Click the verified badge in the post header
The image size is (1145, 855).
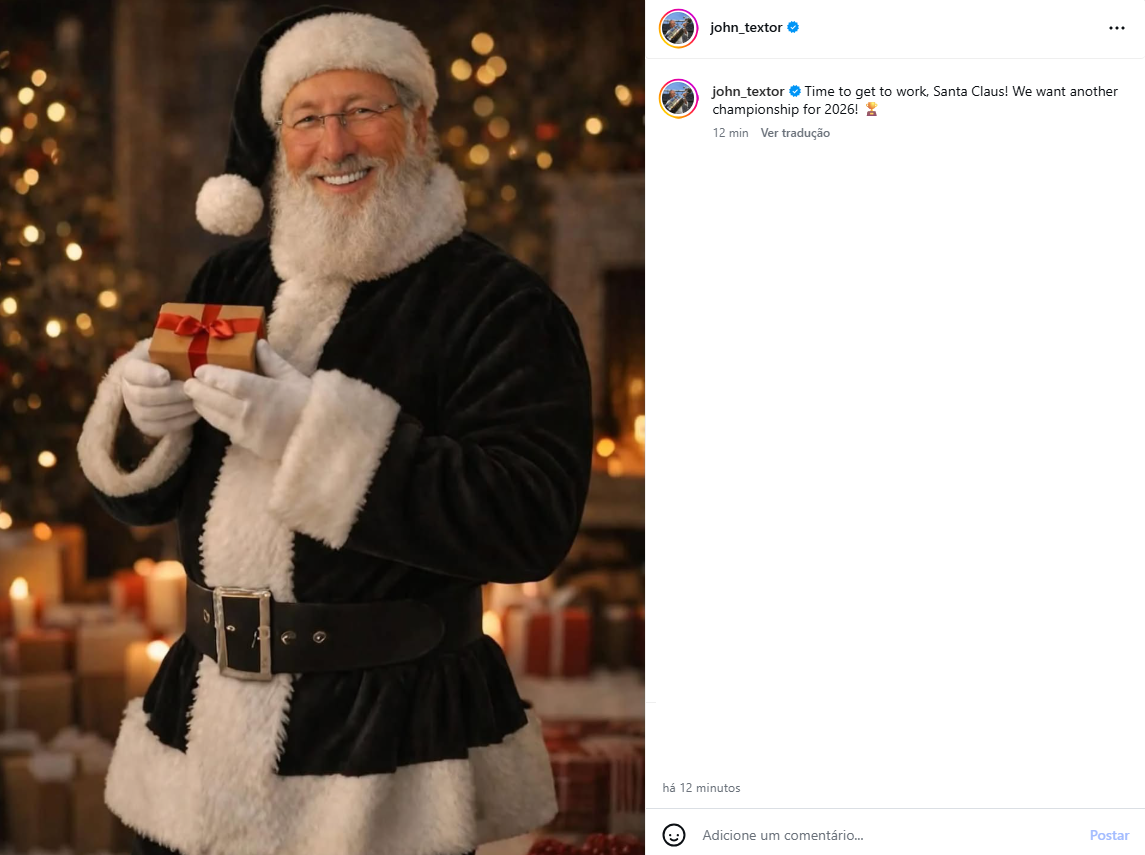[x=793, y=28]
